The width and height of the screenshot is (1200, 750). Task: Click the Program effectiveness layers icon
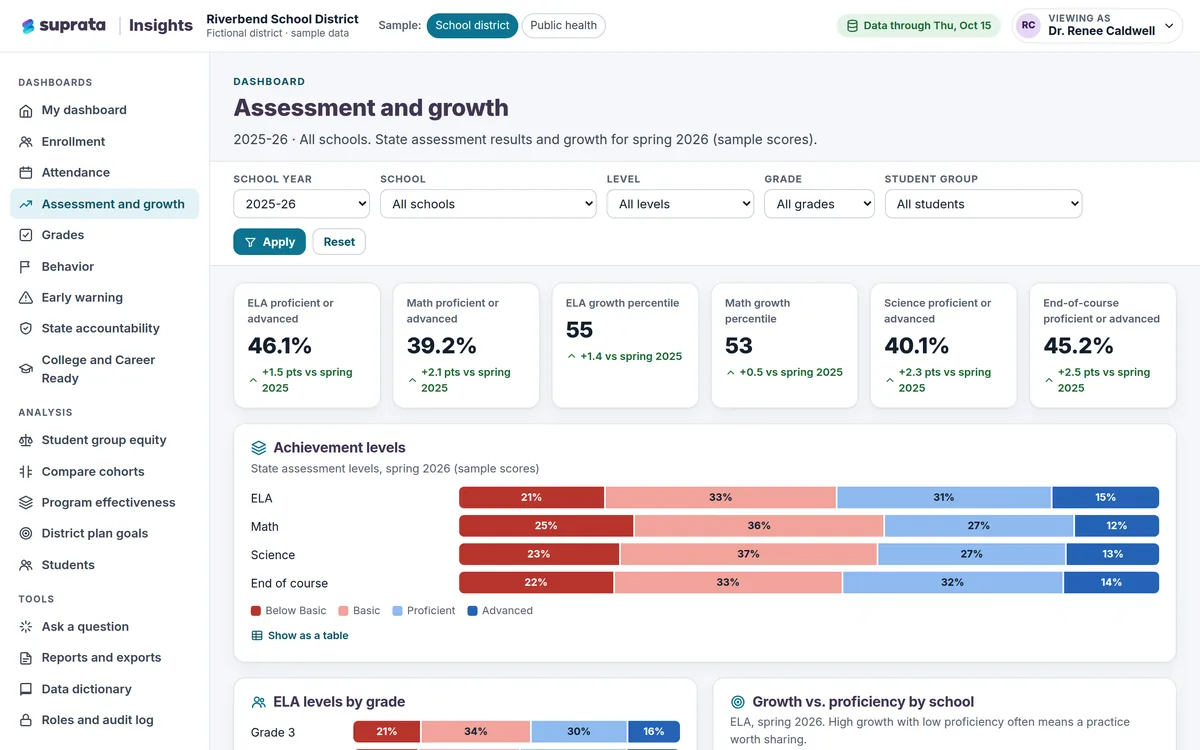[26, 503]
